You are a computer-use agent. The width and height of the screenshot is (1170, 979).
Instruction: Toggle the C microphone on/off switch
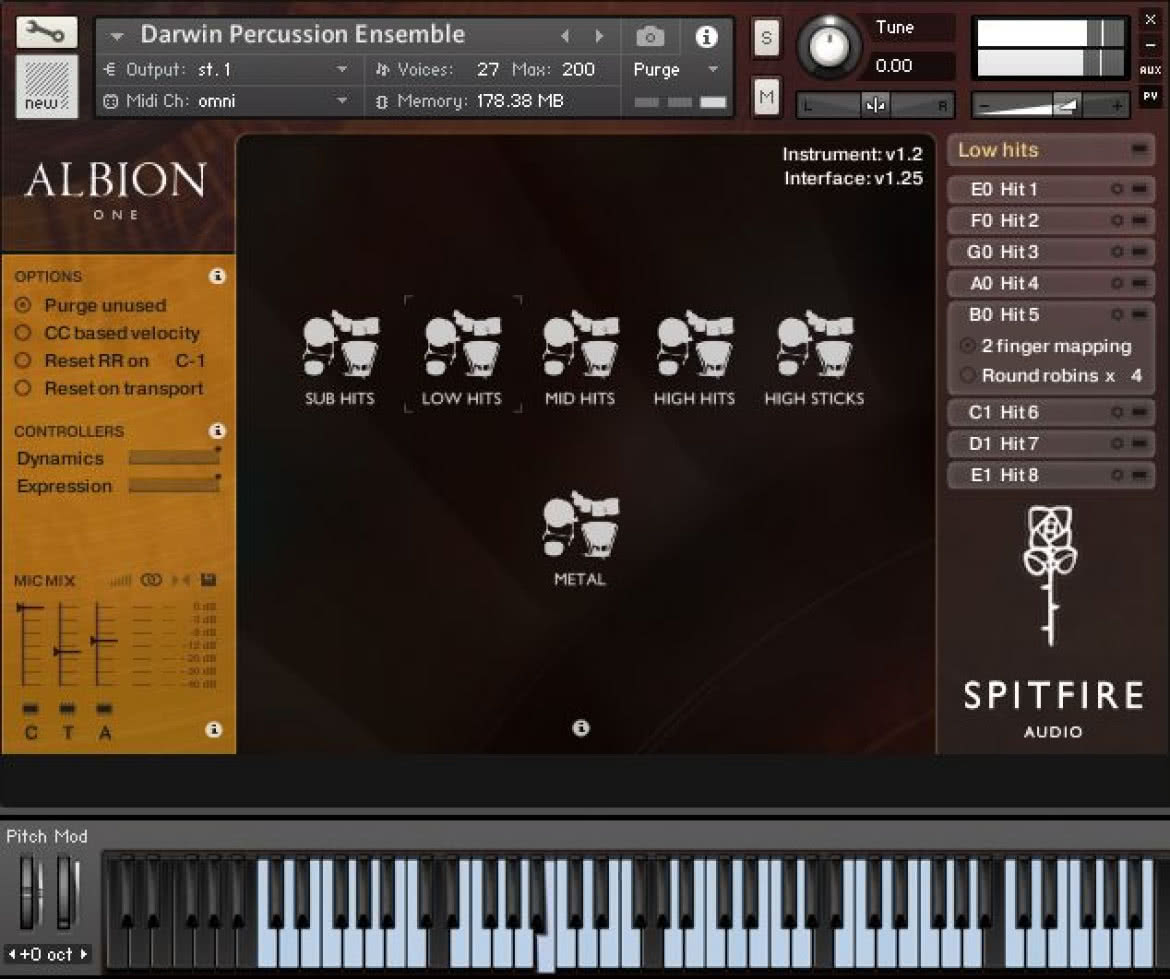[30, 707]
